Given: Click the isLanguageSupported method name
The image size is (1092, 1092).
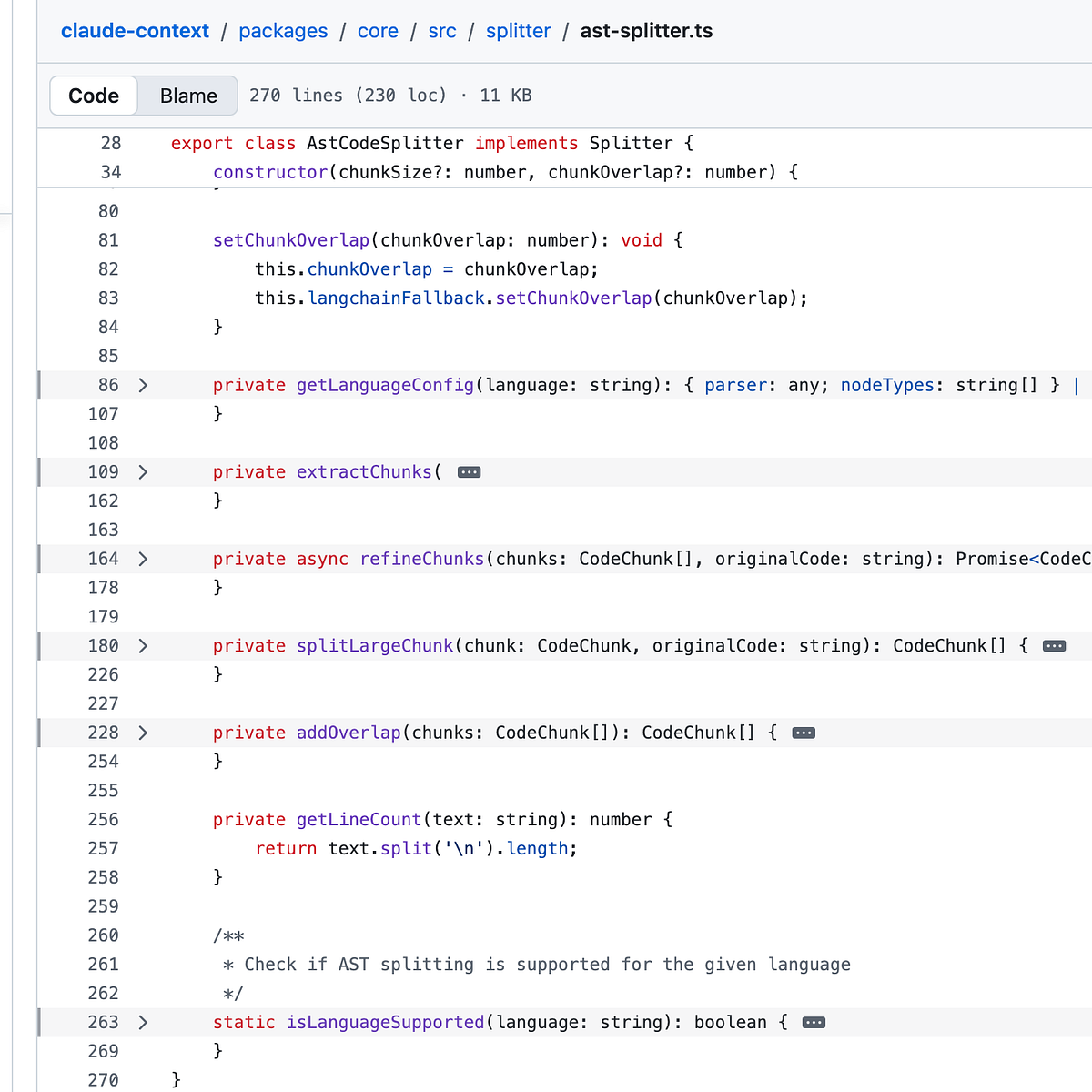Looking at the screenshot, I should pos(386,1022).
